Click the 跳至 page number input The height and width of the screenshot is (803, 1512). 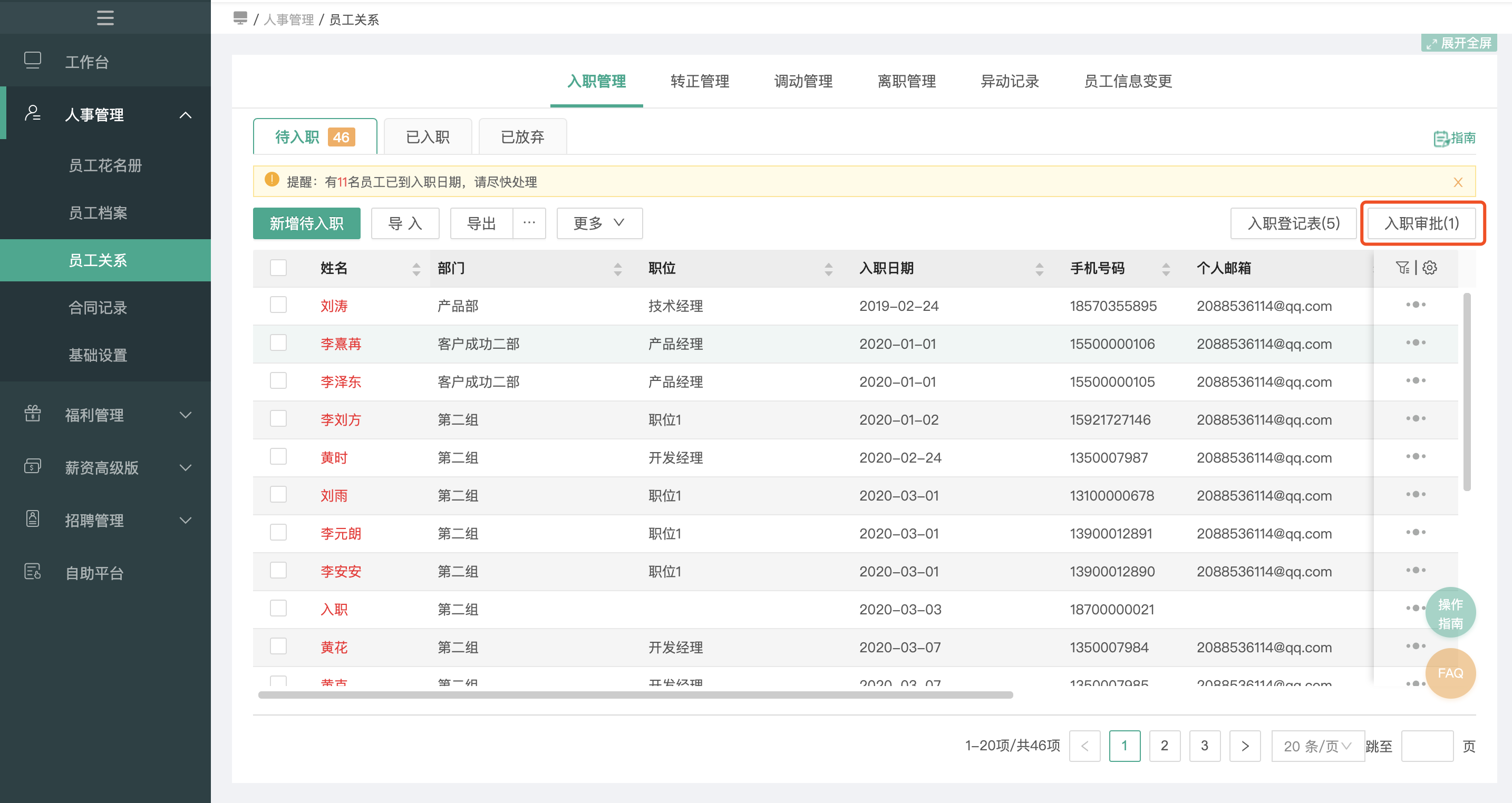tap(1427, 746)
